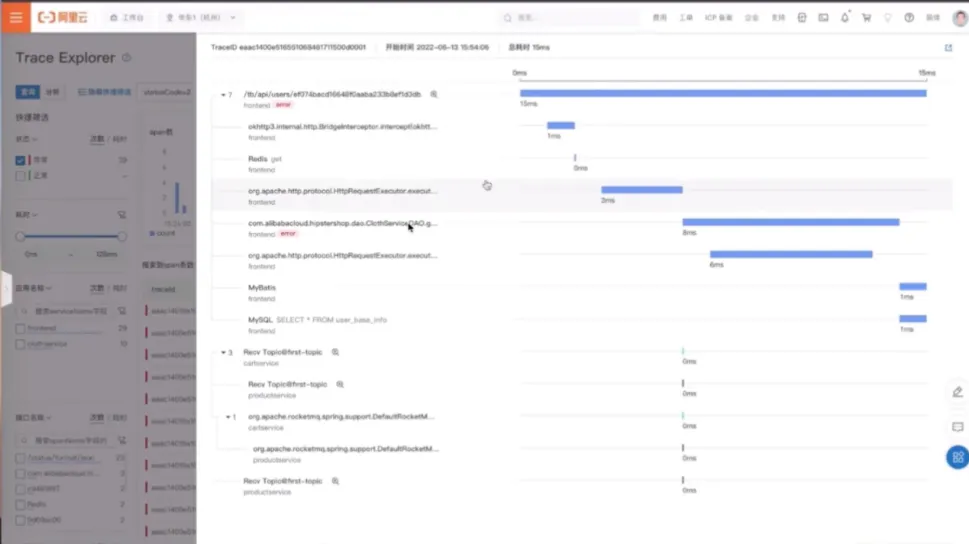Click the help question mark icon
This screenshot has height=544, width=969.
909,18
